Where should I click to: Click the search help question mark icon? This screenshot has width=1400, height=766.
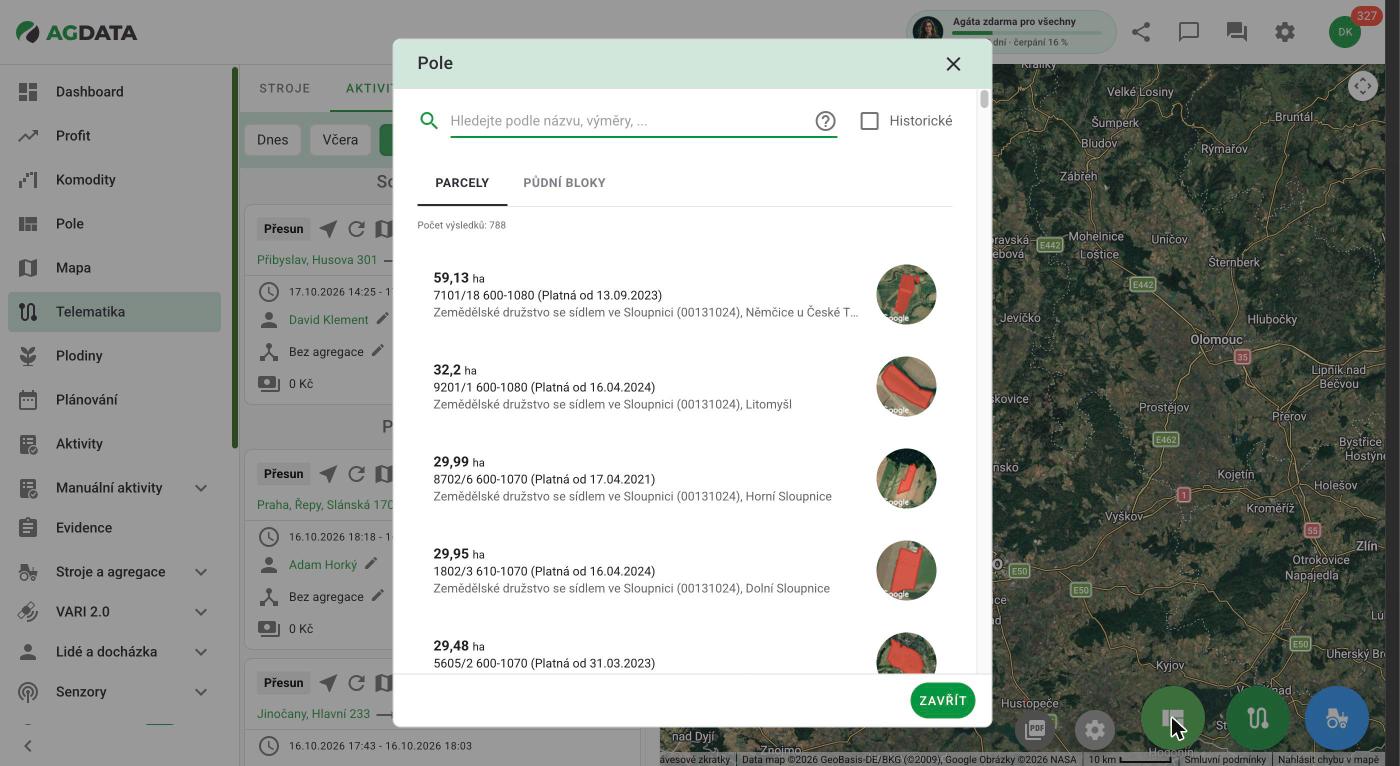point(825,121)
